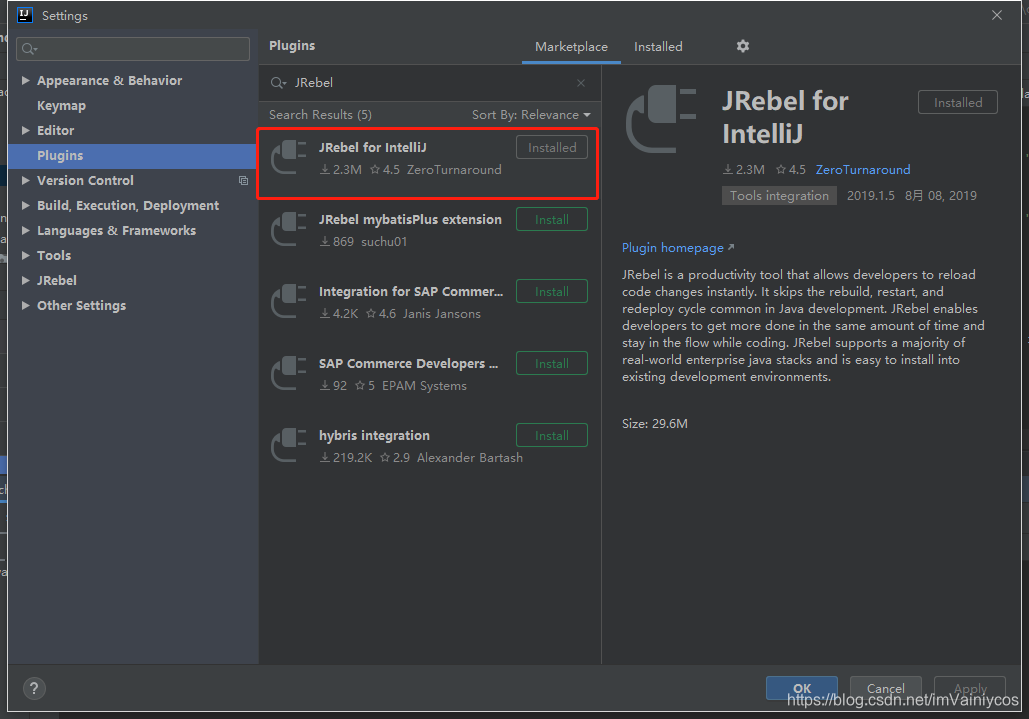Install the hybris integration plugin
The height and width of the screenshot is (719, 1029).
552,436
